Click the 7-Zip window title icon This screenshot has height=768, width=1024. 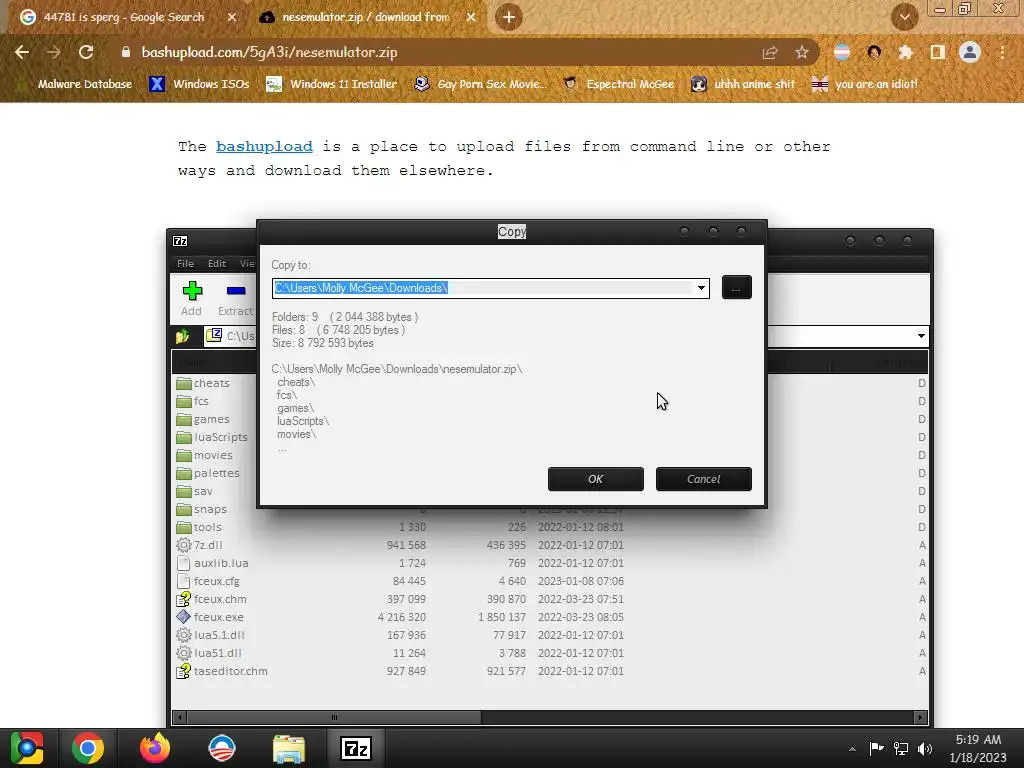pyautogui.click(x=180, y=241)
